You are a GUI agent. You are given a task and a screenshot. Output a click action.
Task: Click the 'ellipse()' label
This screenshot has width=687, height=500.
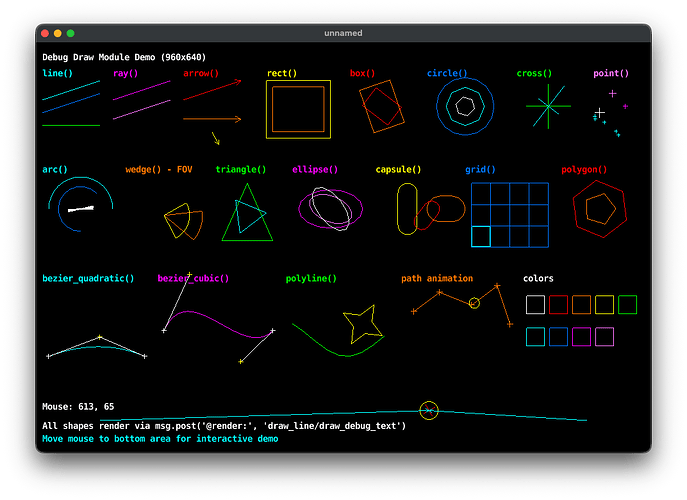(315, 170)
